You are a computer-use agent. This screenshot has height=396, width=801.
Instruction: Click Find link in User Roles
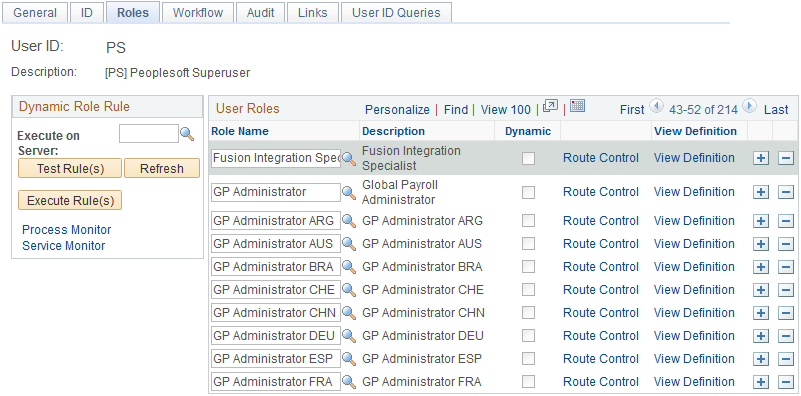pyautogui.click(x=456, y=109)
